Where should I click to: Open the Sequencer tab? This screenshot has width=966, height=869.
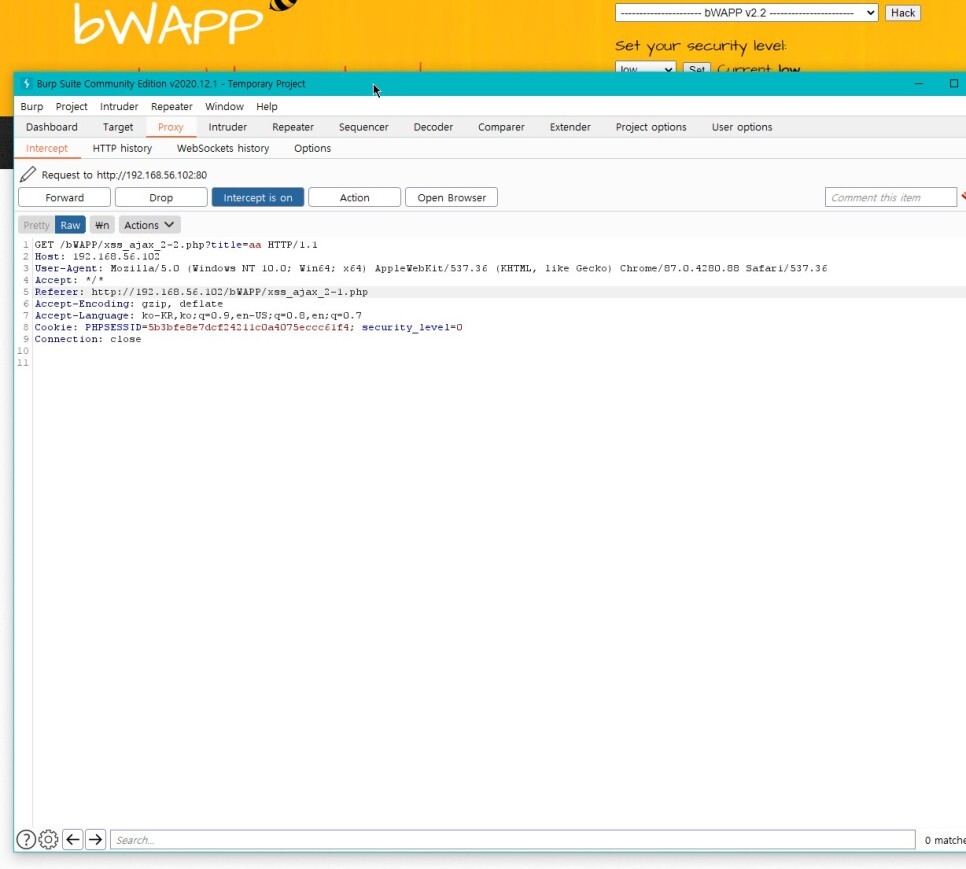pos(363,127)
